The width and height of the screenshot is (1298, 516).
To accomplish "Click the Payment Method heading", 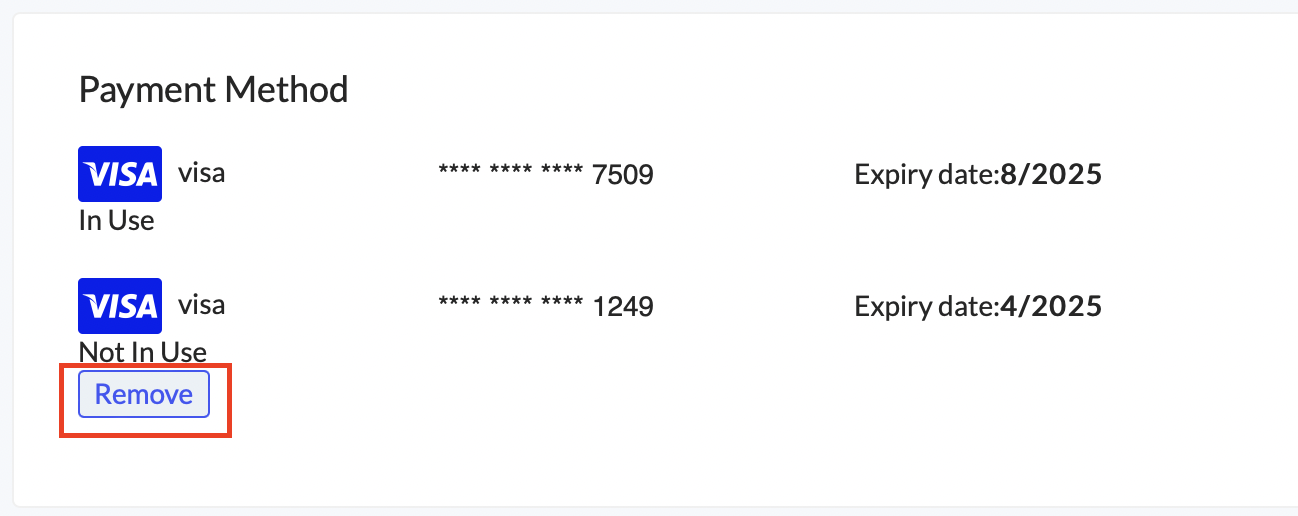I will (x=213, y=90).
